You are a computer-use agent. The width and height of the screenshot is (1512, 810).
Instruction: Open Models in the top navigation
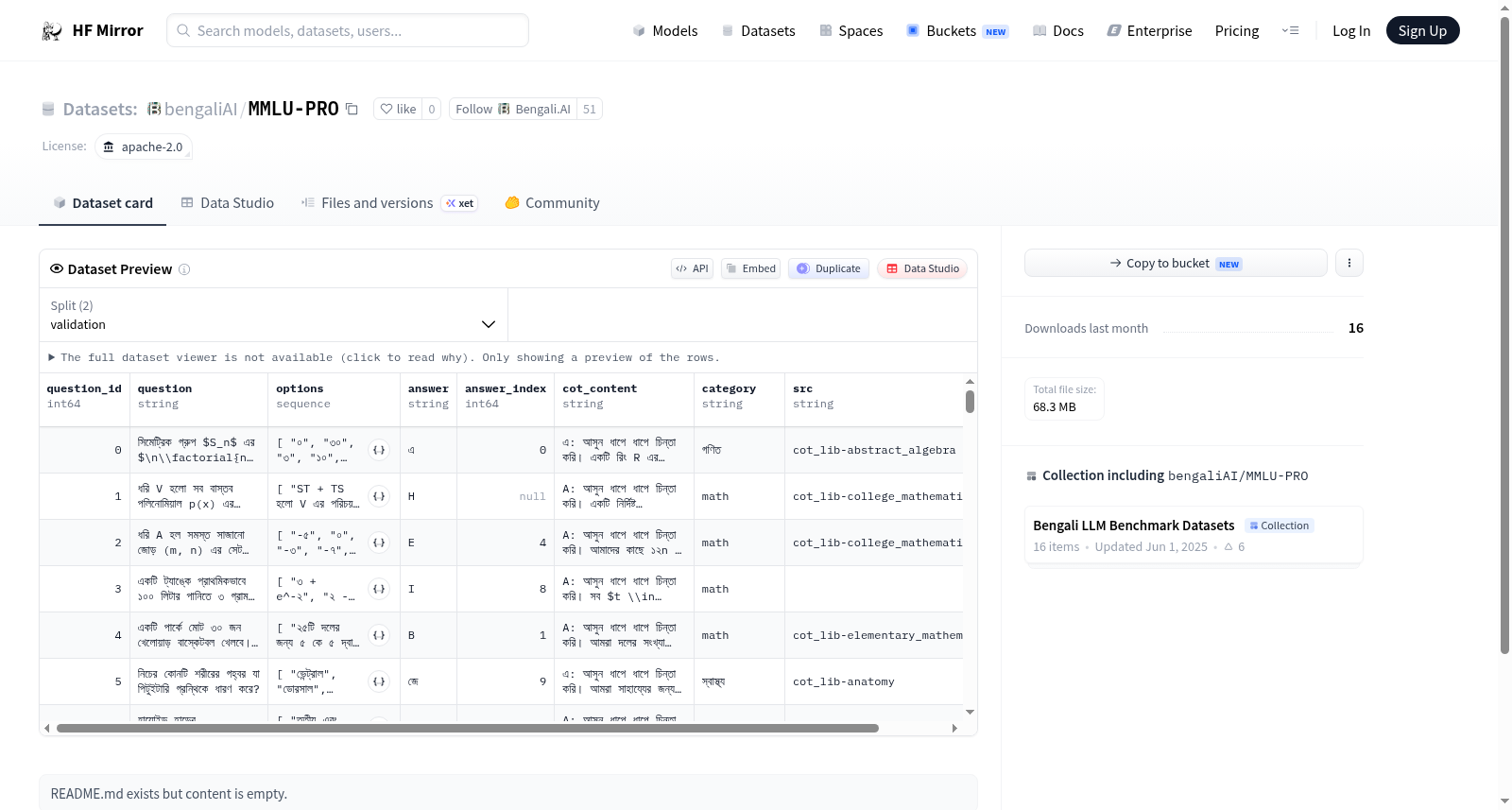click(665, 31)
